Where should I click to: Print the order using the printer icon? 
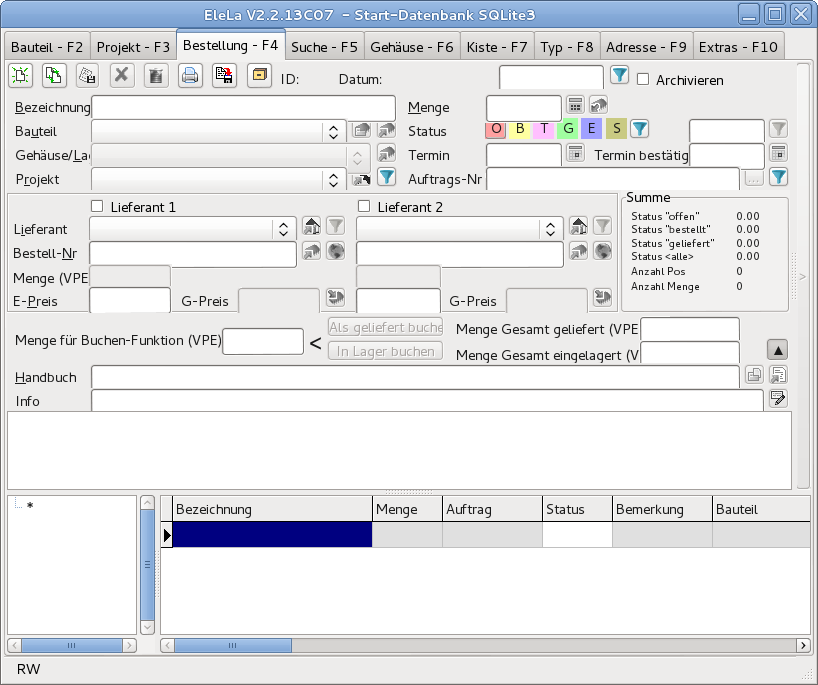[x=190, y=75]
